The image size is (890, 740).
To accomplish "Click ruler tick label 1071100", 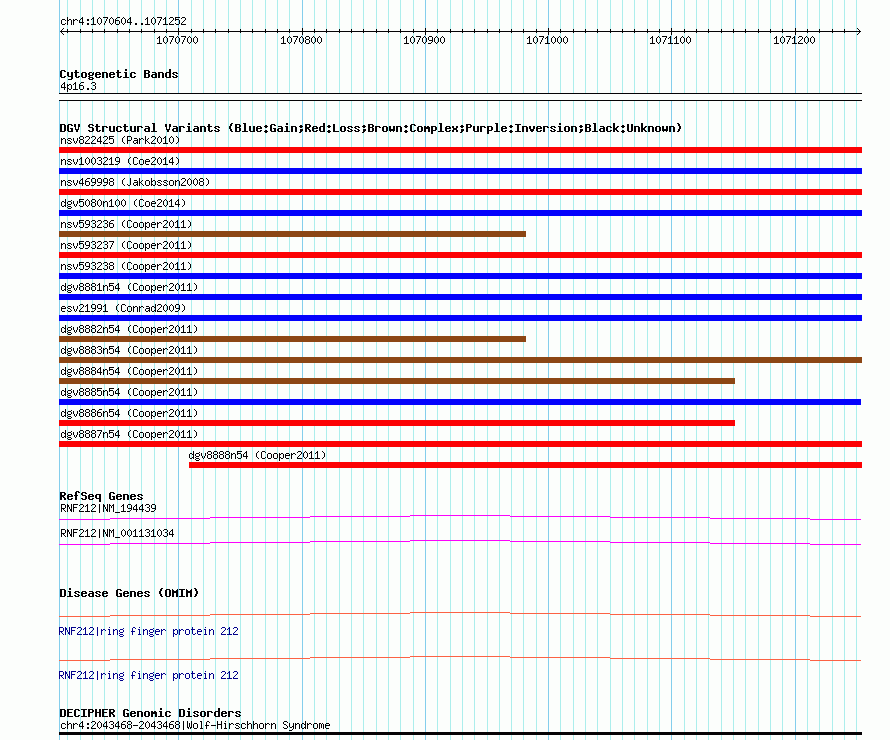I will (670, 40).
